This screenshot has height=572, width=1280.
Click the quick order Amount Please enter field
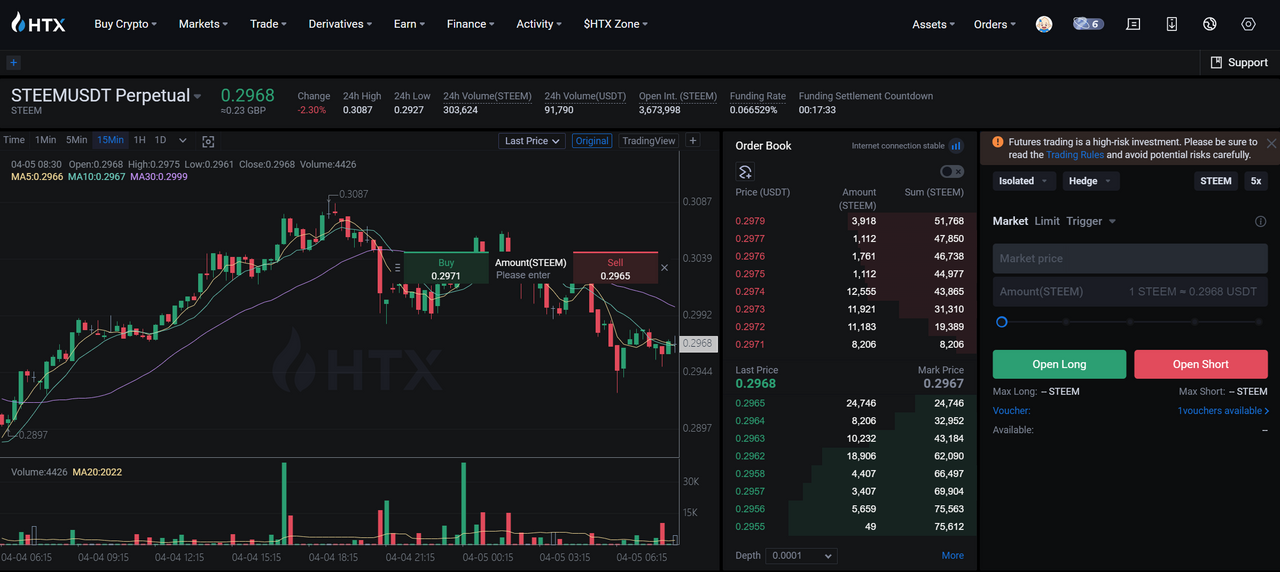(531, 269)
